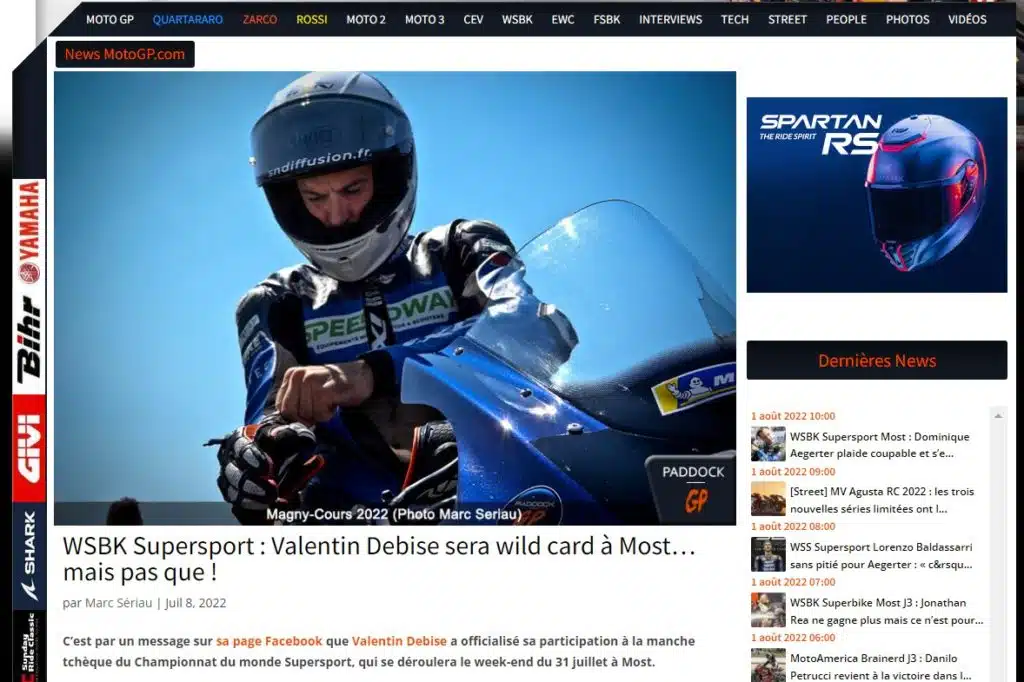Click the Shark helmets logo
The width and height of the screenshot is (1024, 682).
coord(29,556)
